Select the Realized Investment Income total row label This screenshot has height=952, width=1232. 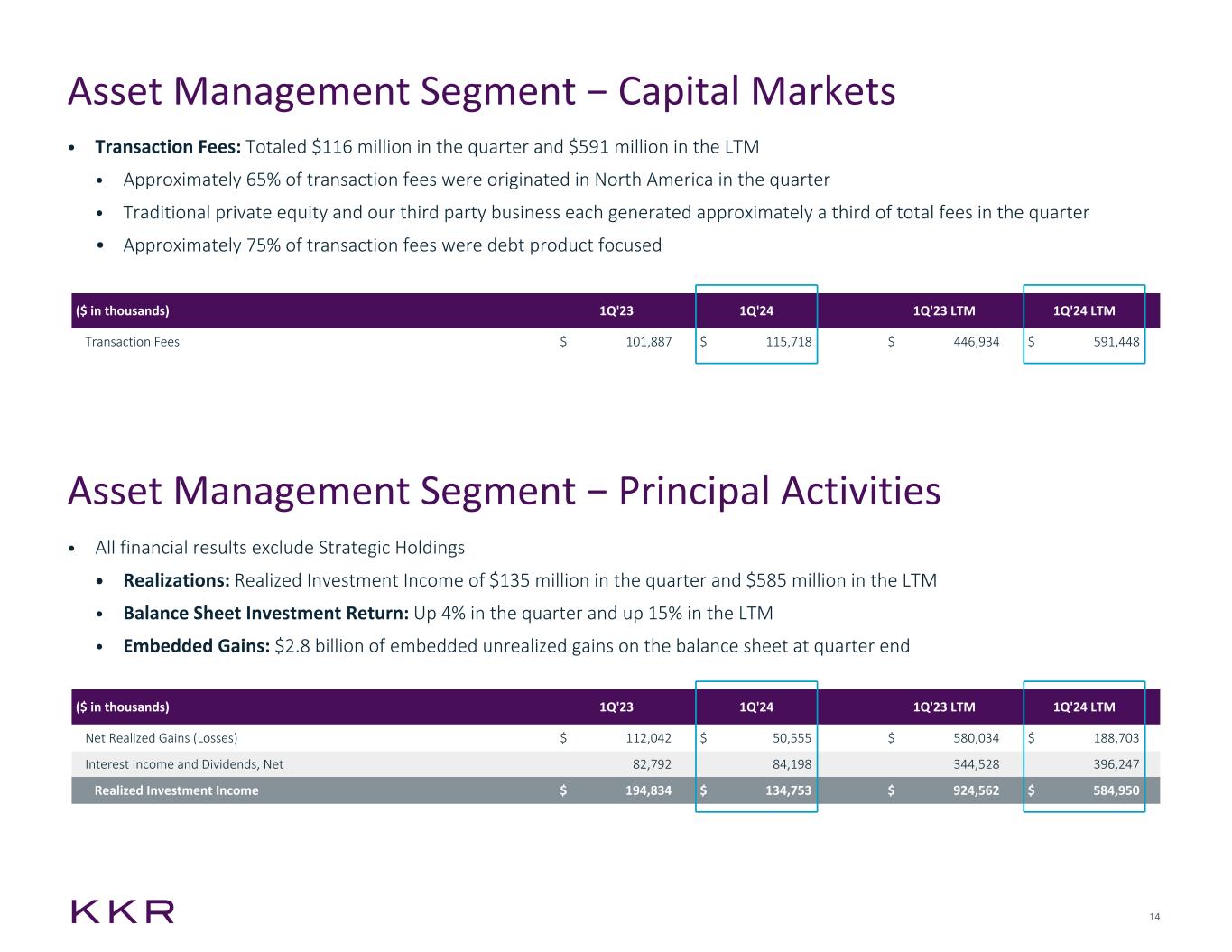click(176, 790)
